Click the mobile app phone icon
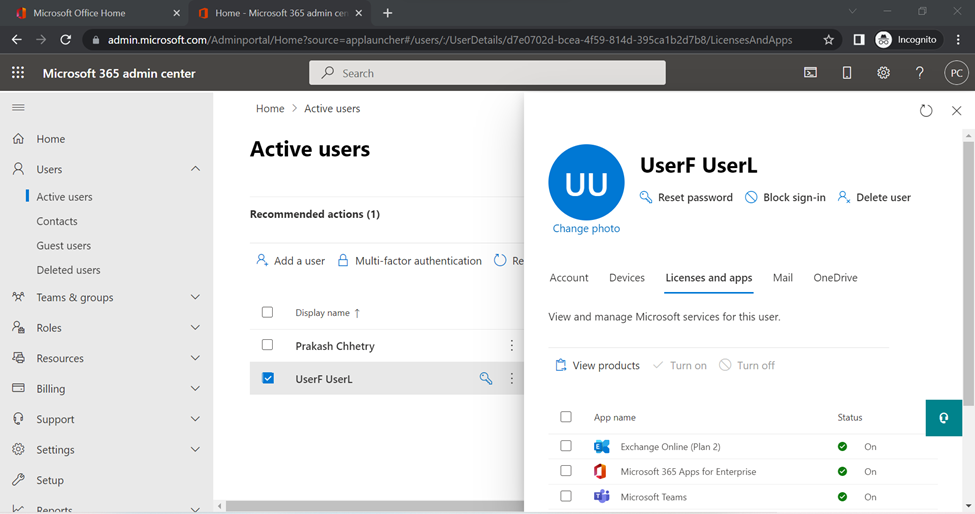 [847, 73]
